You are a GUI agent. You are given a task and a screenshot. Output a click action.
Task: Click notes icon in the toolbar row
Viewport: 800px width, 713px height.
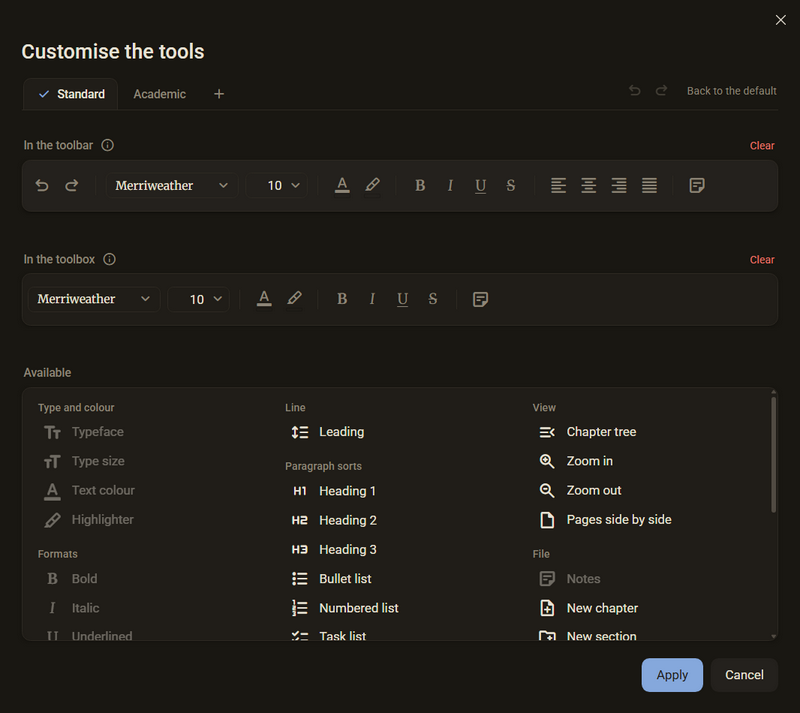coord(696,185)
